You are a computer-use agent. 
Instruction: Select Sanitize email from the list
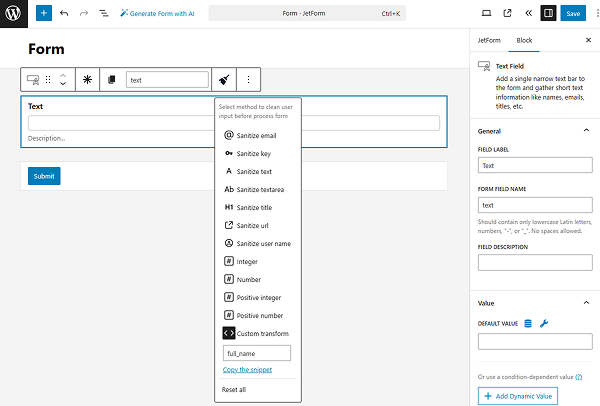[x=256, y=135]
